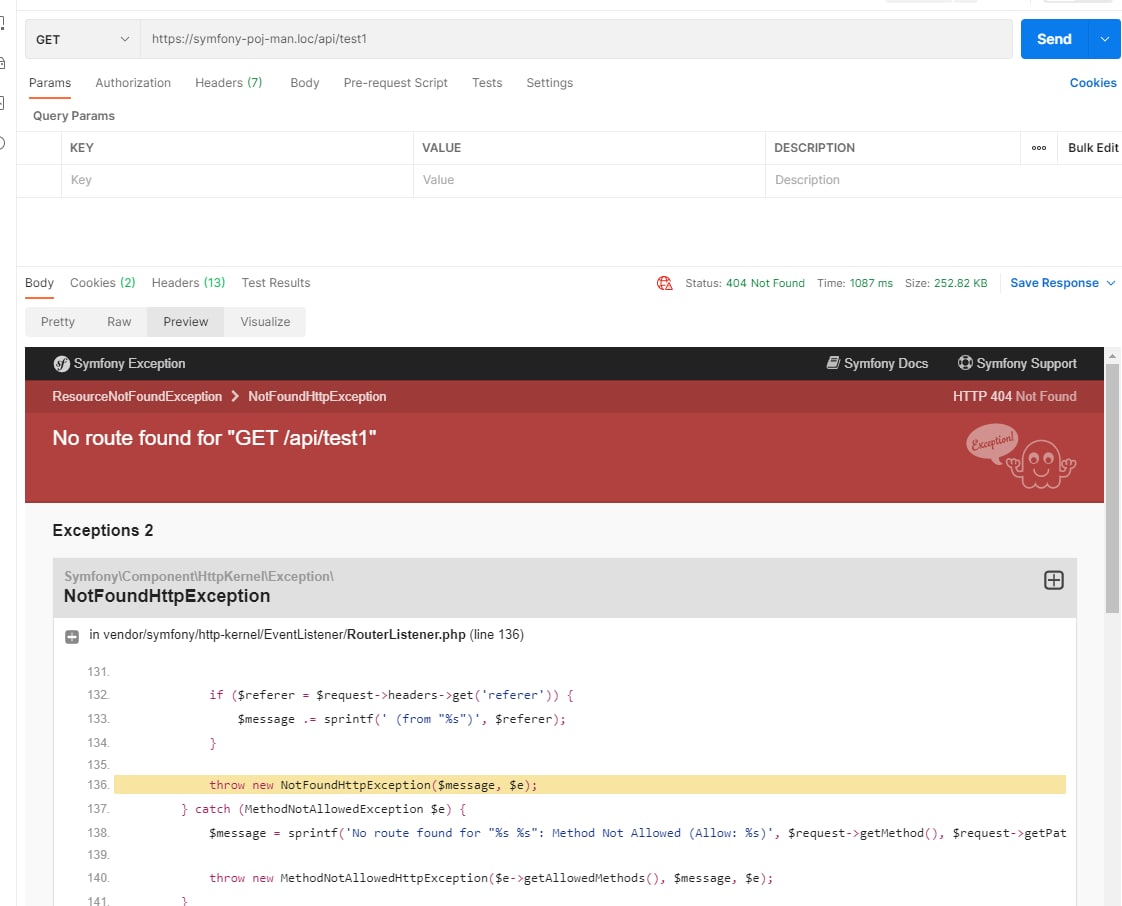Select the Preview response view
1122x906 pixels.
pyautogui.click(x=186, y=322)
